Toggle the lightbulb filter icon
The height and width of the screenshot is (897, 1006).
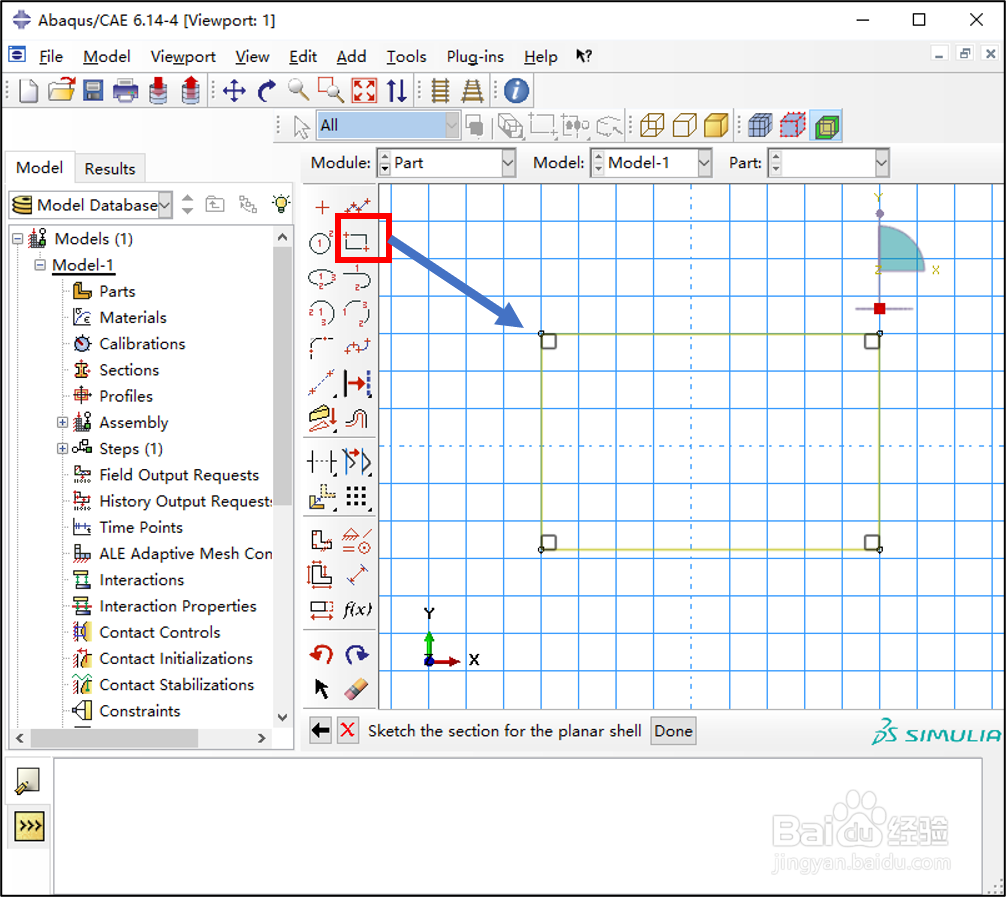(x=281, y=204)
